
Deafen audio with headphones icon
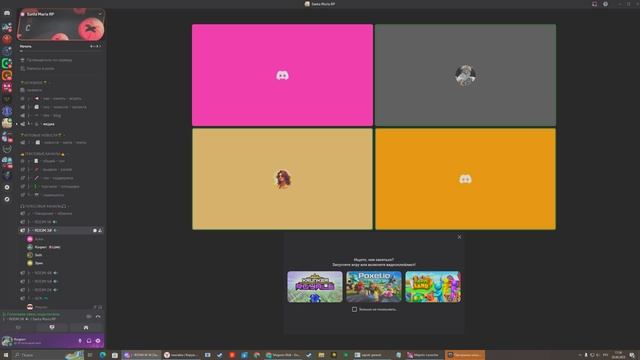(89, 341)
